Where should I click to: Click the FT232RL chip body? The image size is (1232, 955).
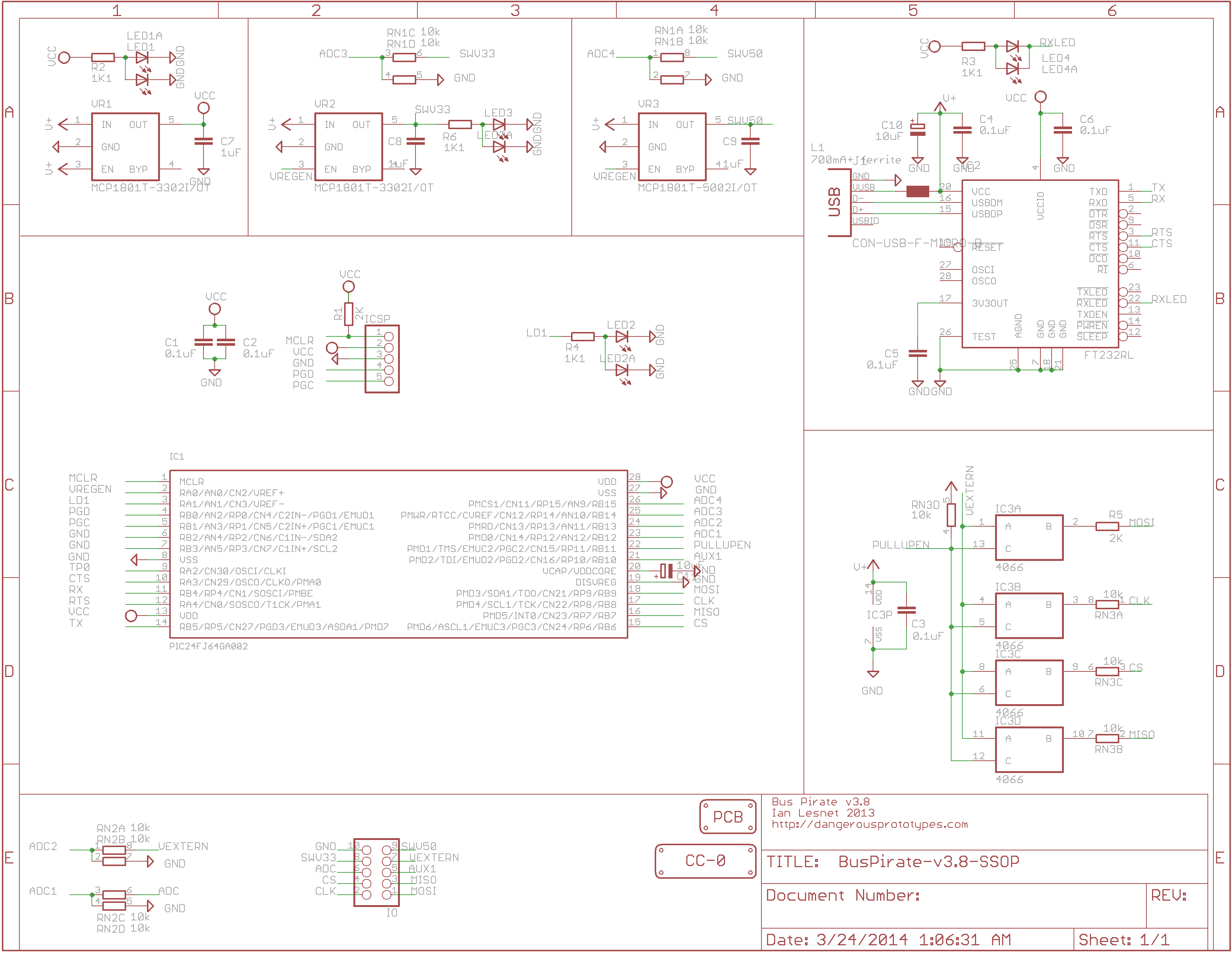[1040, 264]
